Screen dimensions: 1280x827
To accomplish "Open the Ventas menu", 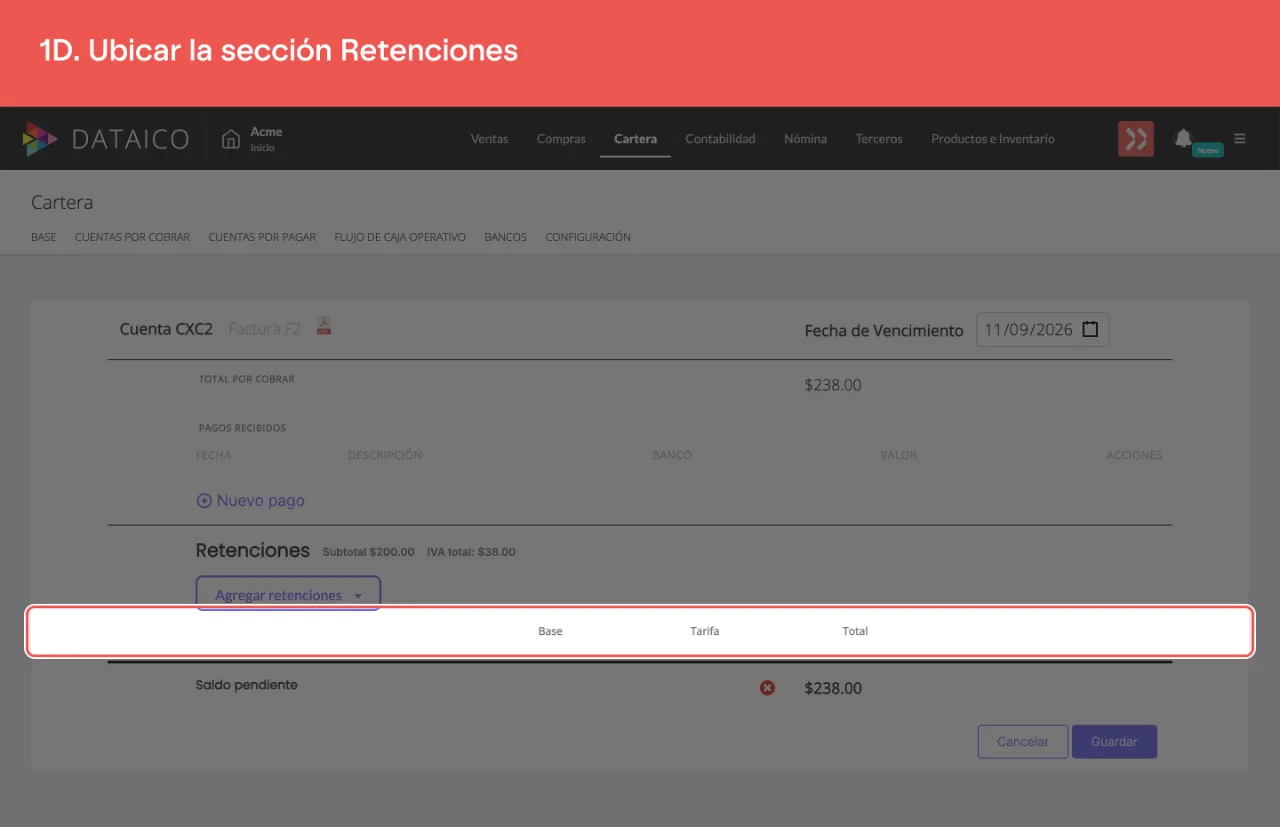I will tap(489, 139).
